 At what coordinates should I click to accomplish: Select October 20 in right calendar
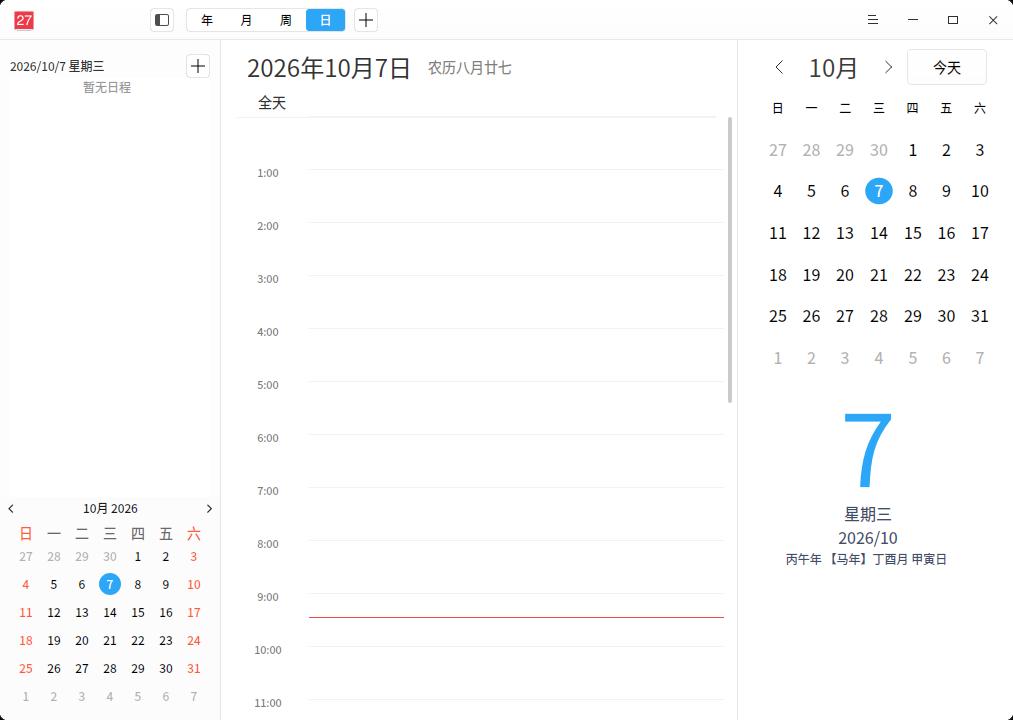845,275
